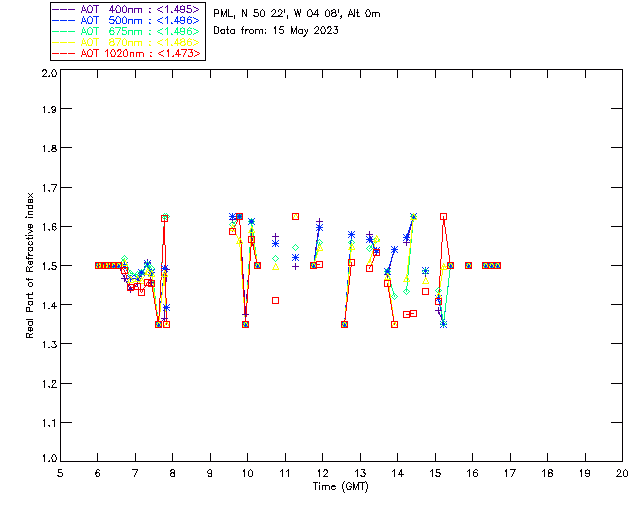The image size is (640, 512).
Task: Select legend entry AOT 675nm <1.496>
Action: 128,31
